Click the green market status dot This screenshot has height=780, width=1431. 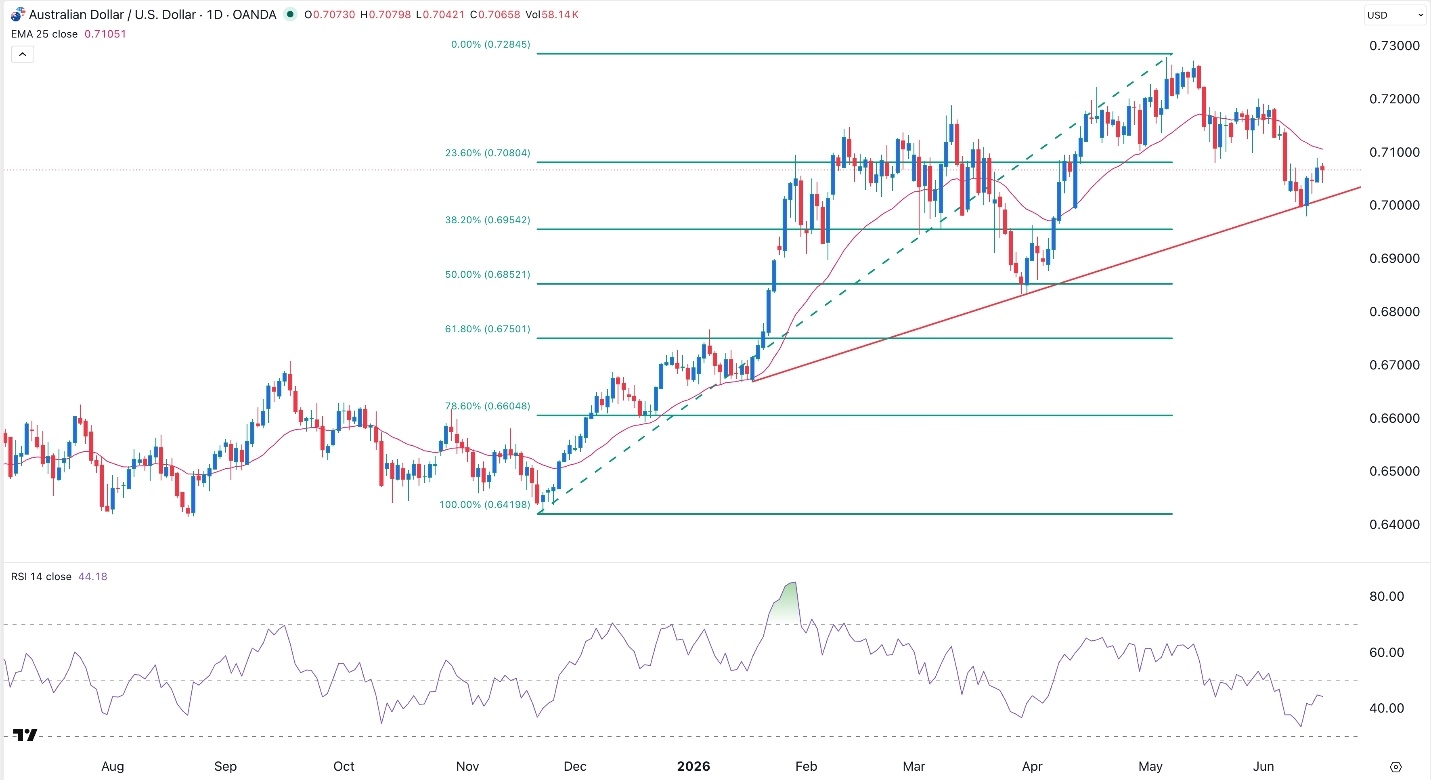coord(290,15)
